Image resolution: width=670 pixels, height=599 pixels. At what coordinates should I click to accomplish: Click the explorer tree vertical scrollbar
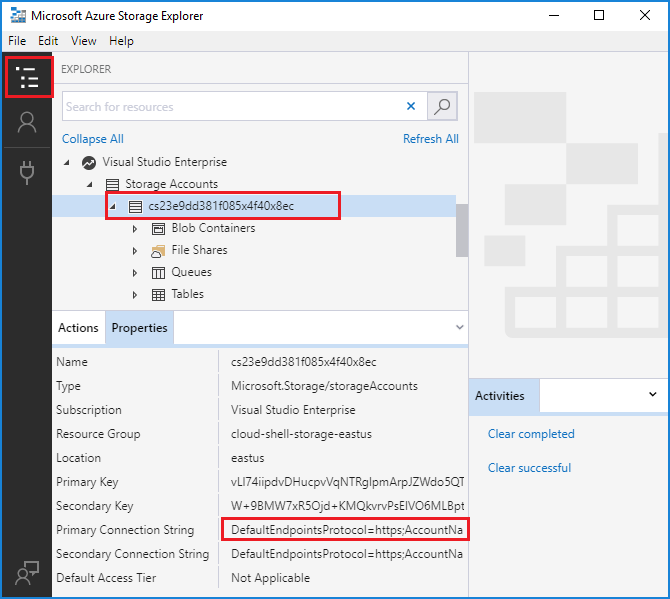pyautogui.click(x=462, y=231)
